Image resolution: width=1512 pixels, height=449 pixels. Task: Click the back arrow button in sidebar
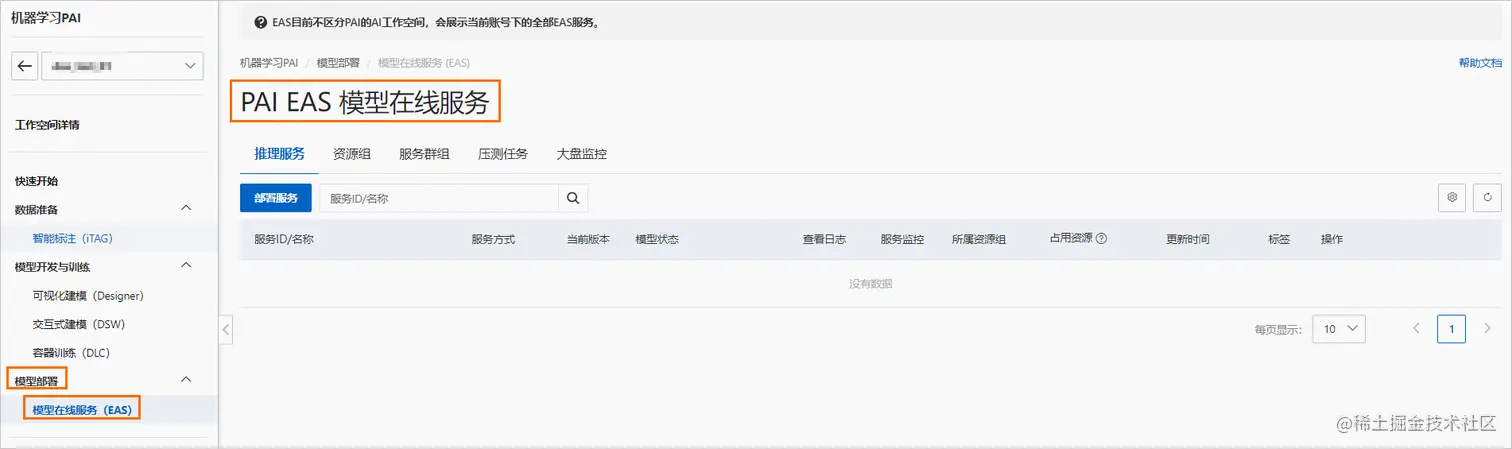(25, 66)
